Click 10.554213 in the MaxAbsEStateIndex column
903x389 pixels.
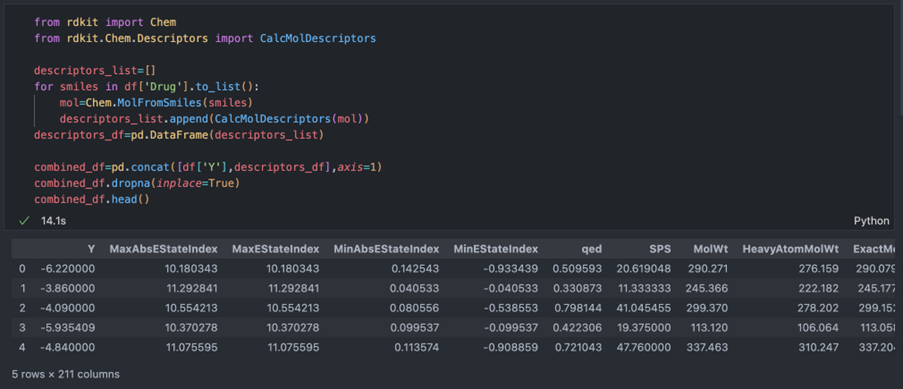point(192,308)
